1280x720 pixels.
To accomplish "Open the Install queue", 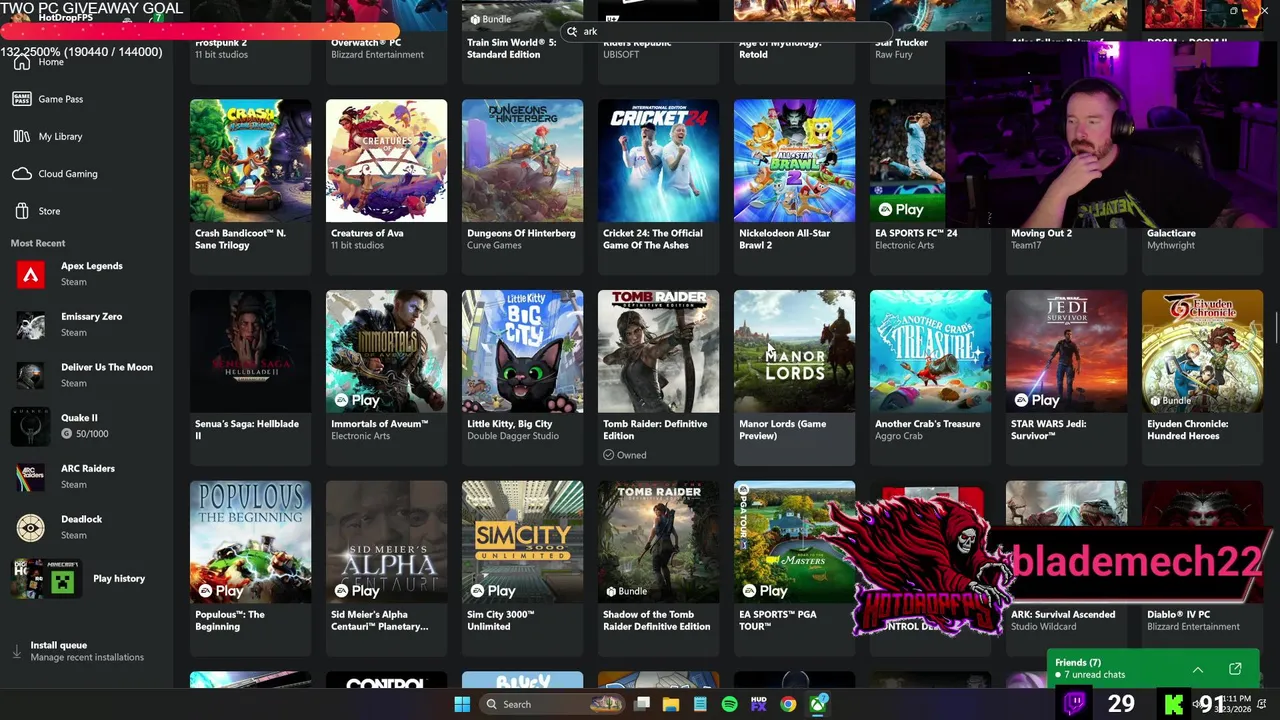I will [x=87, y=651].
